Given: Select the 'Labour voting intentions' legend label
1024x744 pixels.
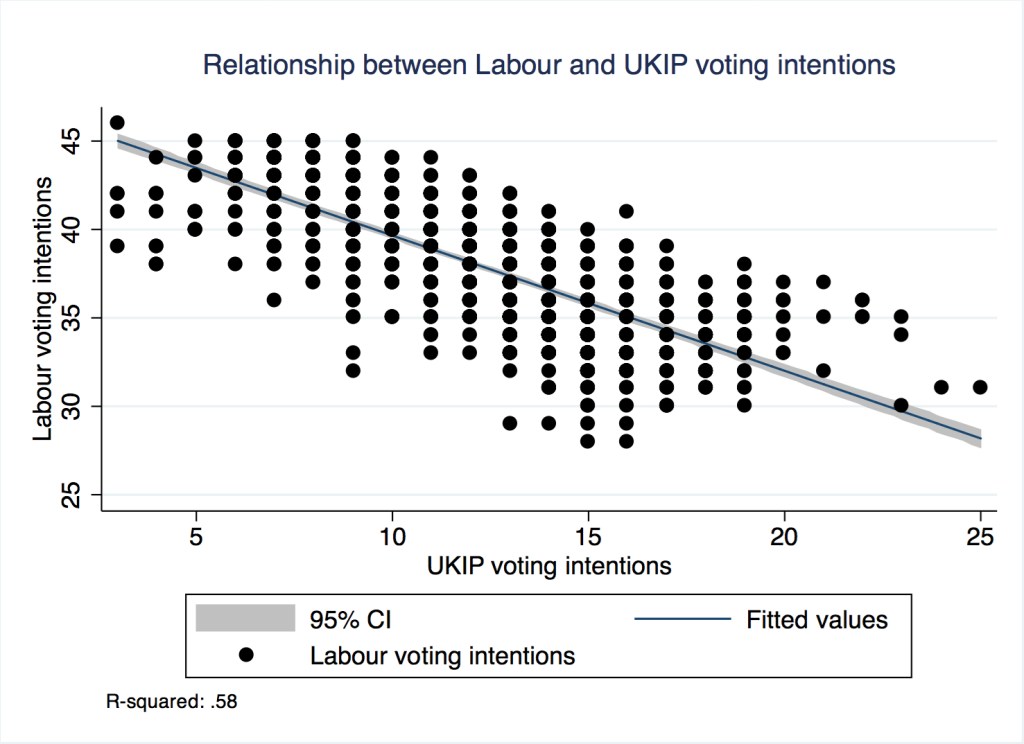Looking at the screenshot, I should (443, 656).
